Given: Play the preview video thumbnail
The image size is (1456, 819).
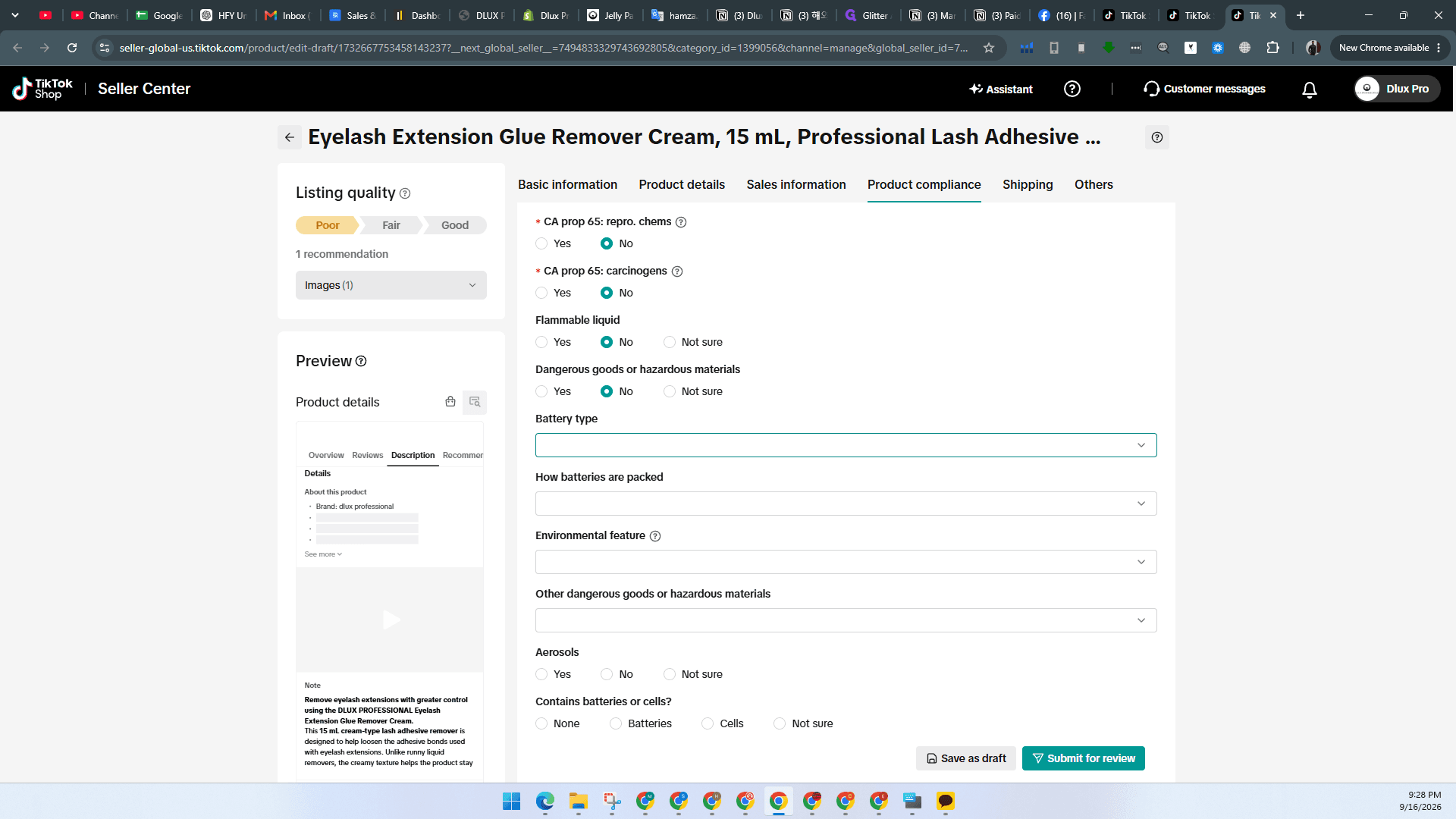Looking at the screenshot, I should coord(390,620).
